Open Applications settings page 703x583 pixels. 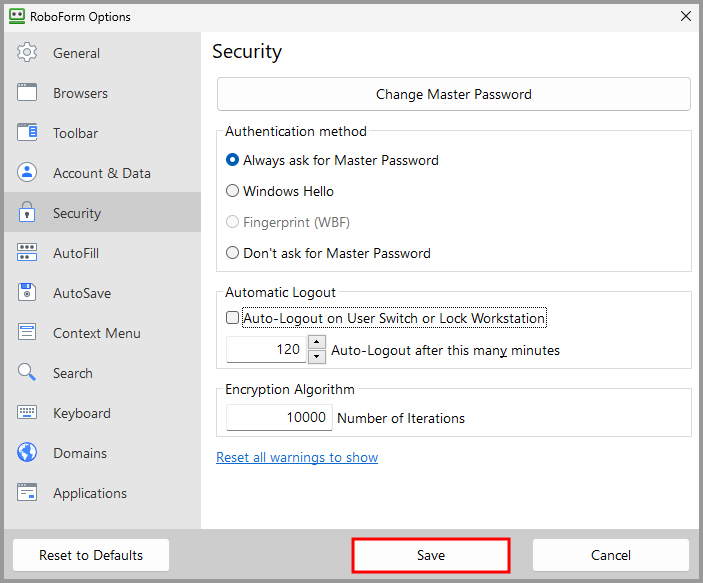(x=102, y=493)
